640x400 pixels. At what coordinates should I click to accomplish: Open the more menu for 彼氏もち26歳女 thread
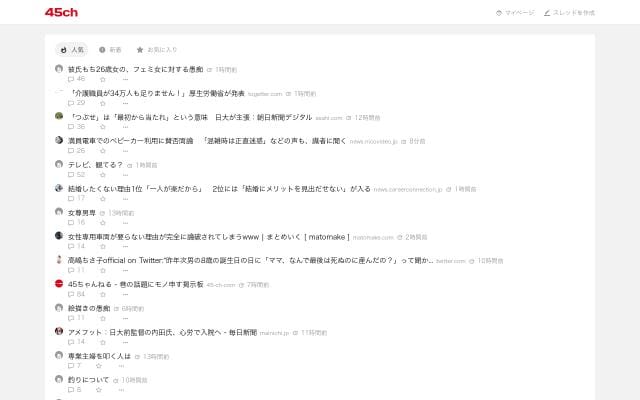[125, 78]
